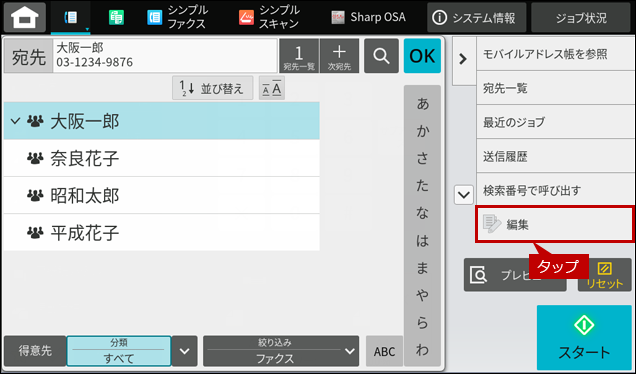Open the green copy mode icon

pyautogui.click(x=116, y=17)
